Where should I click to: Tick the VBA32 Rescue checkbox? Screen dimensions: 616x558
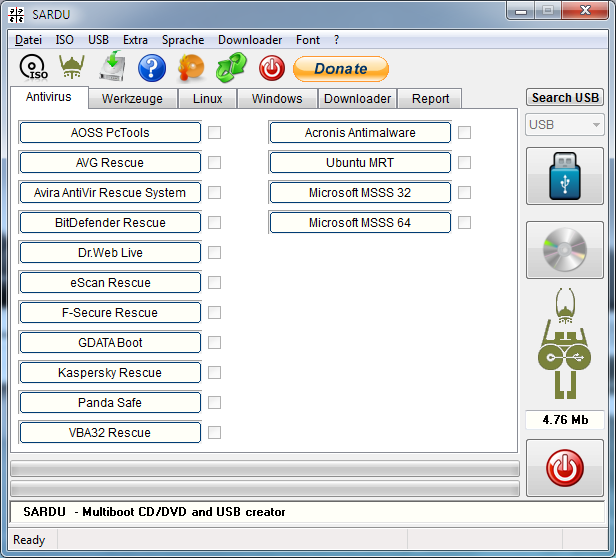[214, 433]
